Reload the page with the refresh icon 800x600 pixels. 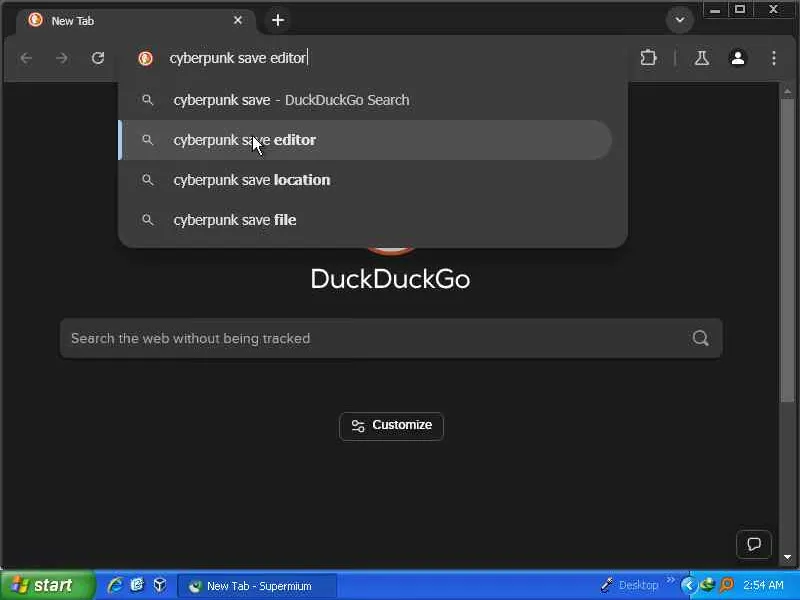(98, 58)
